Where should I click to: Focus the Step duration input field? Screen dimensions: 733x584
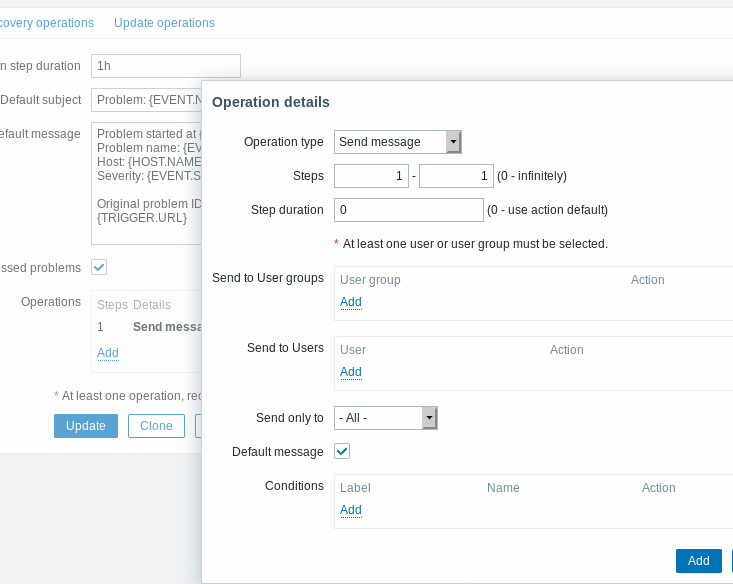409,210
